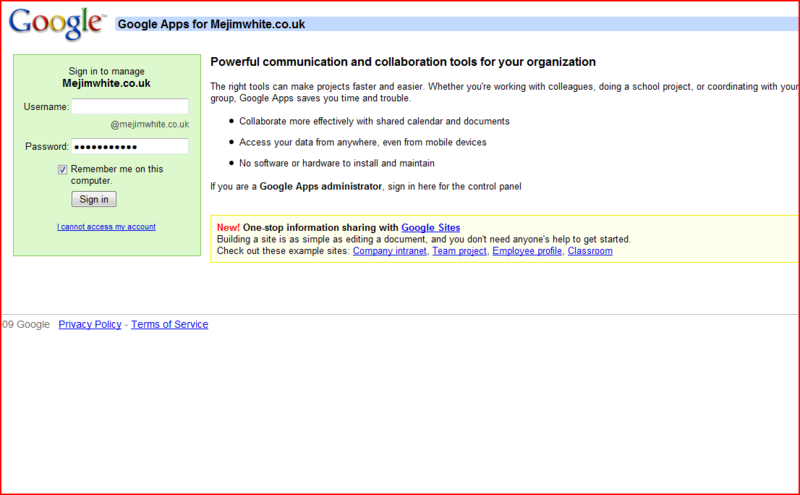Image resolution: width=800 pixels, height=495 pixels.
Task: Click the Sign in to manage heading
Action: pyautogui.click(x=107, y=71)
